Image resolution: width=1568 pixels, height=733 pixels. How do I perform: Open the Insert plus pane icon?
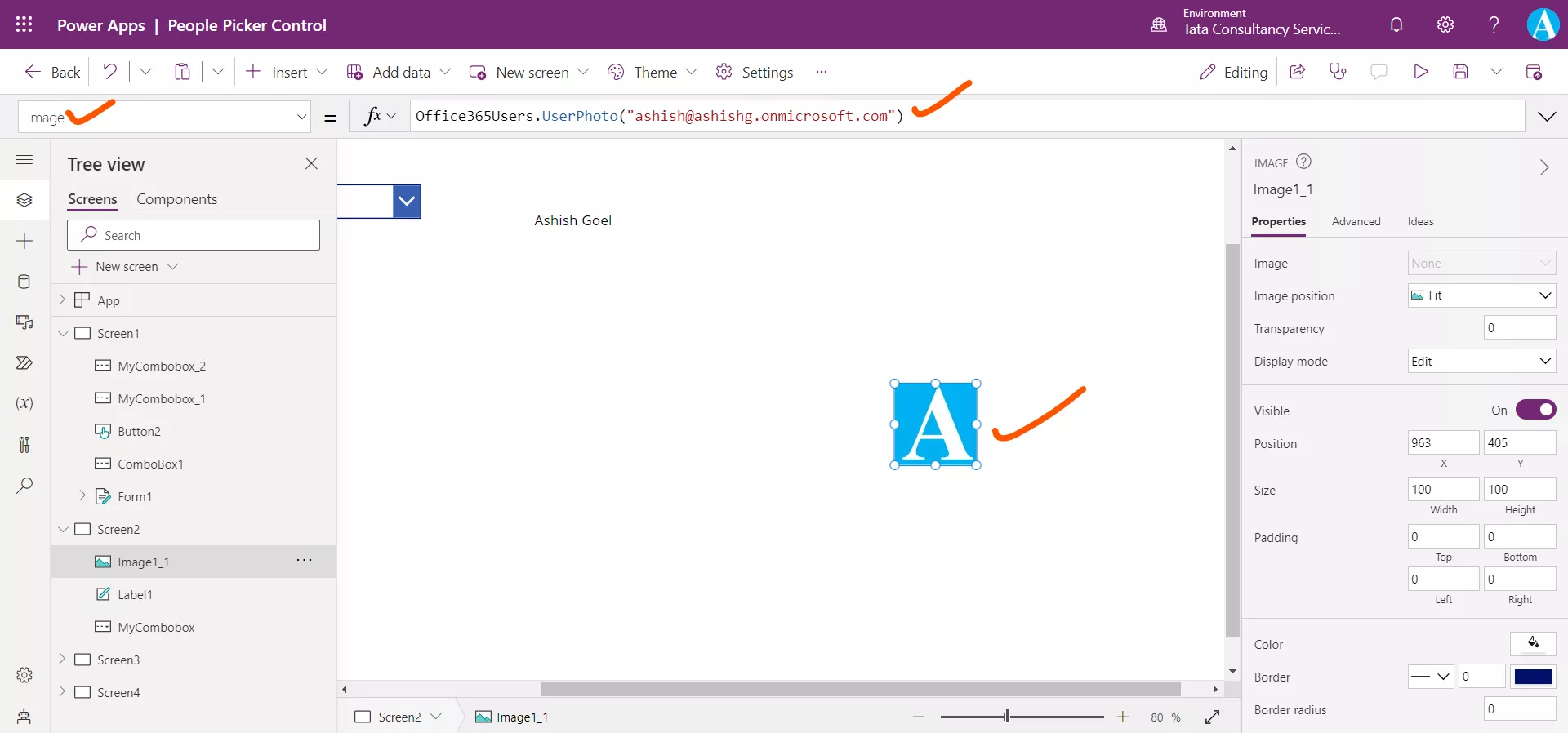[x=24, y=241]
